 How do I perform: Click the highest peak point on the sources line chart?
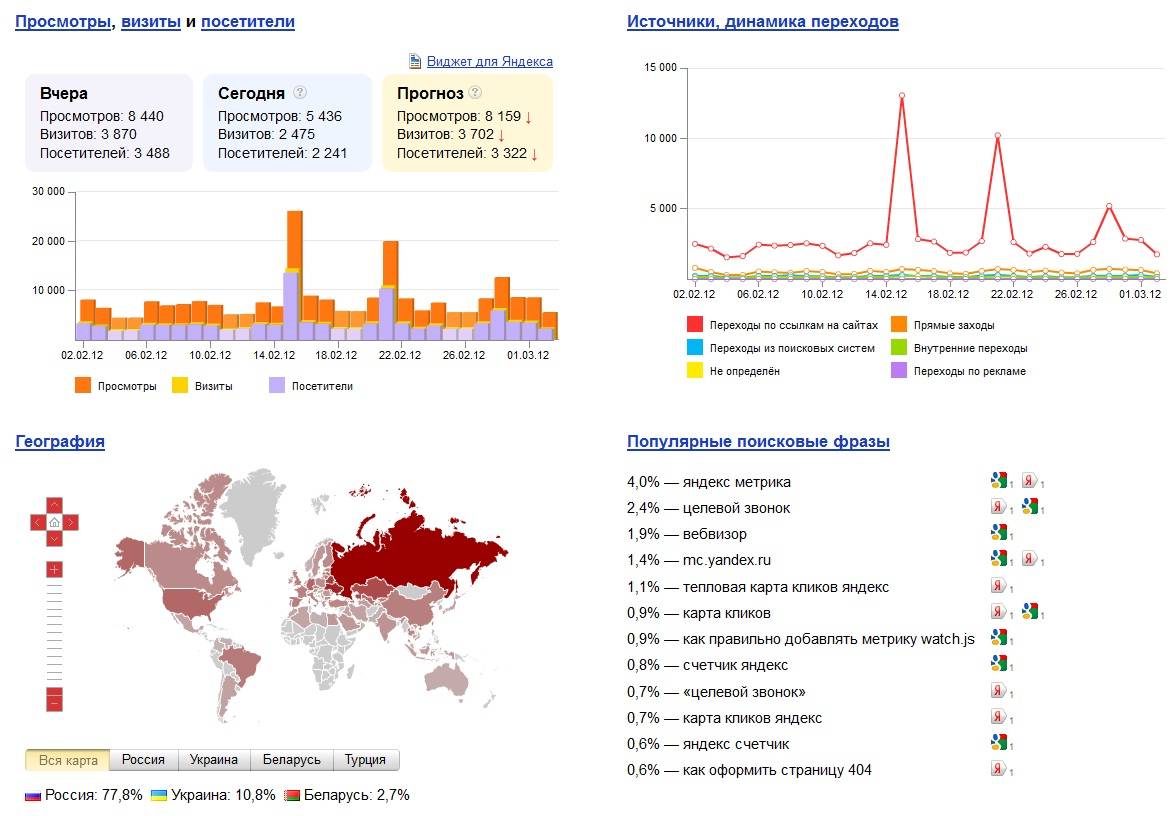point(901,95)
